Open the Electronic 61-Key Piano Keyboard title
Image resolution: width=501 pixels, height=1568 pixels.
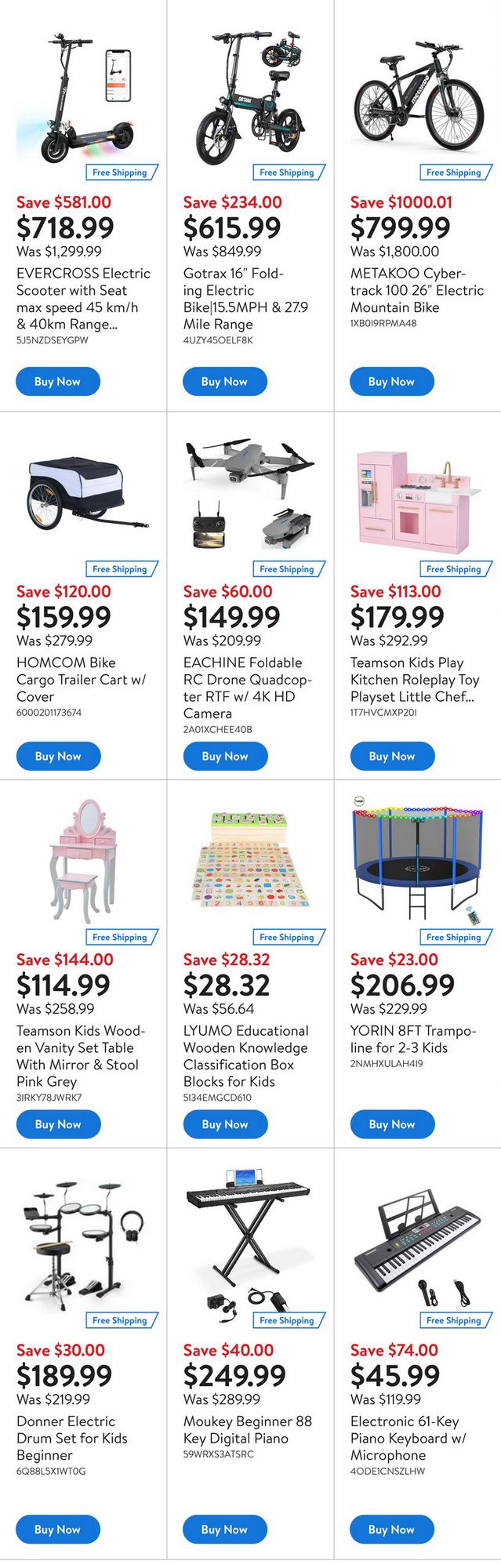[408, 1438]
